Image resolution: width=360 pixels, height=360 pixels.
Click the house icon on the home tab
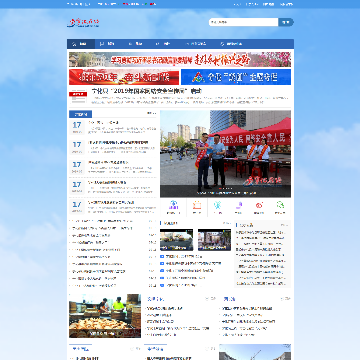click(x=74, y=44)
